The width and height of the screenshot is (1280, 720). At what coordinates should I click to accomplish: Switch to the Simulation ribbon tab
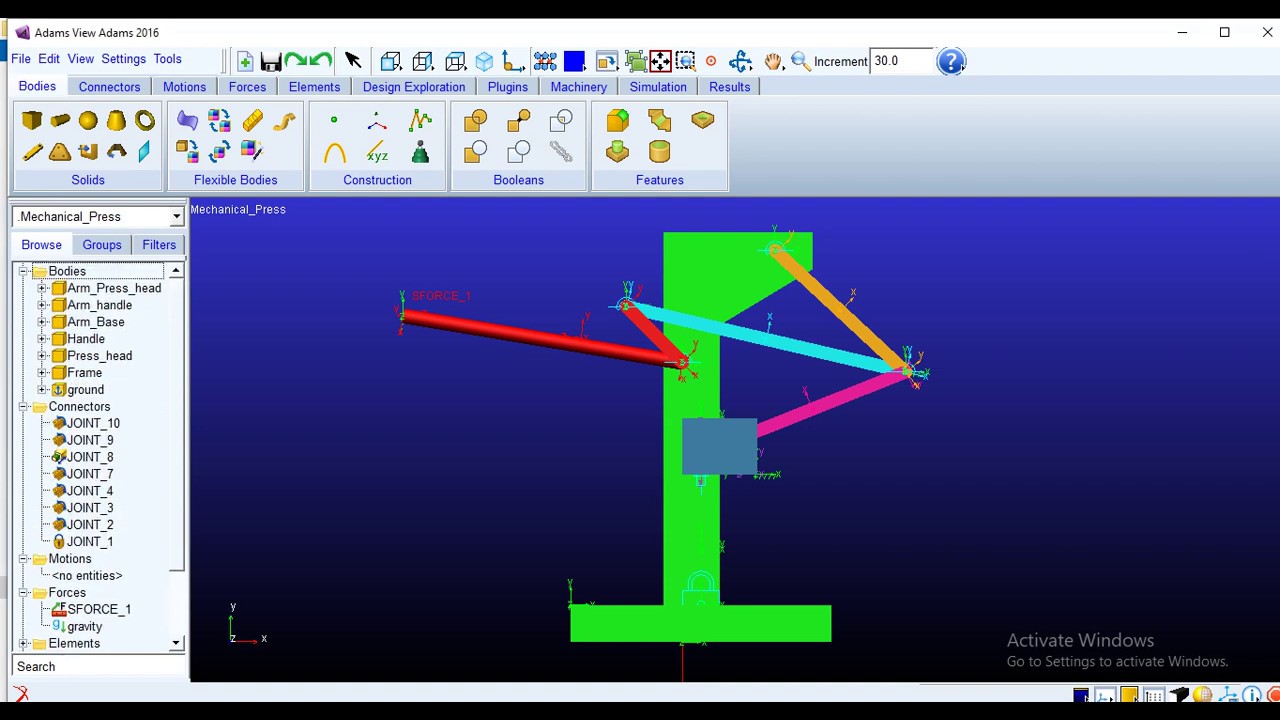pos(658,87)
